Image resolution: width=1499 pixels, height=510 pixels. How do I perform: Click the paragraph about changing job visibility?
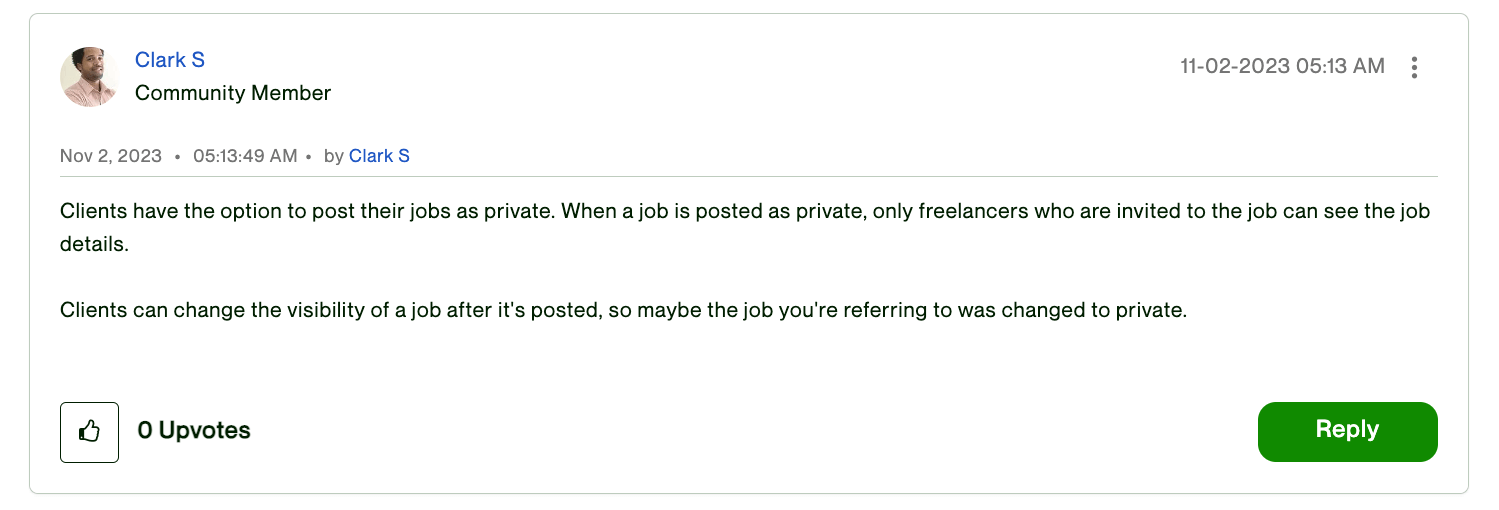point(622,310)
